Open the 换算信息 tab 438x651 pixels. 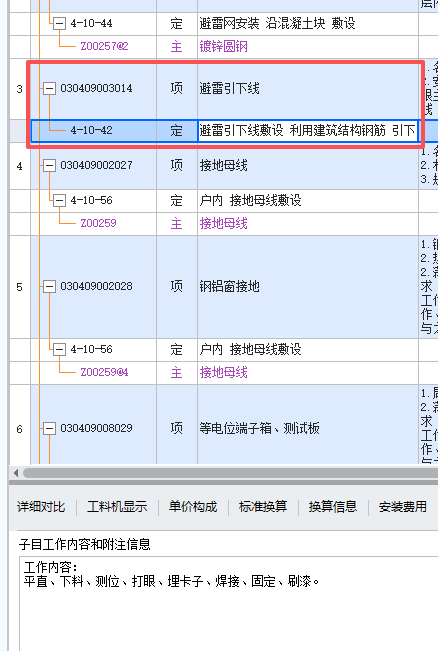pyautogui.click(x=333, y=507)
